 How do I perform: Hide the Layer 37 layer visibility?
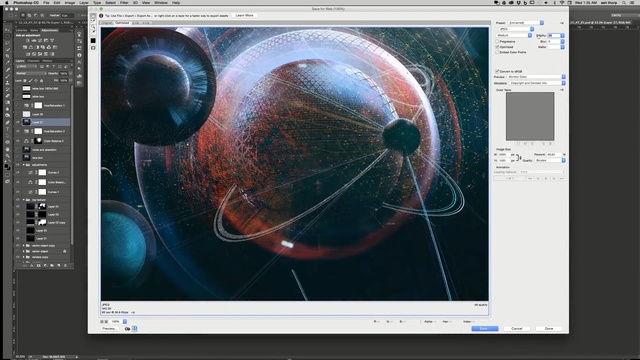(18, 122)
